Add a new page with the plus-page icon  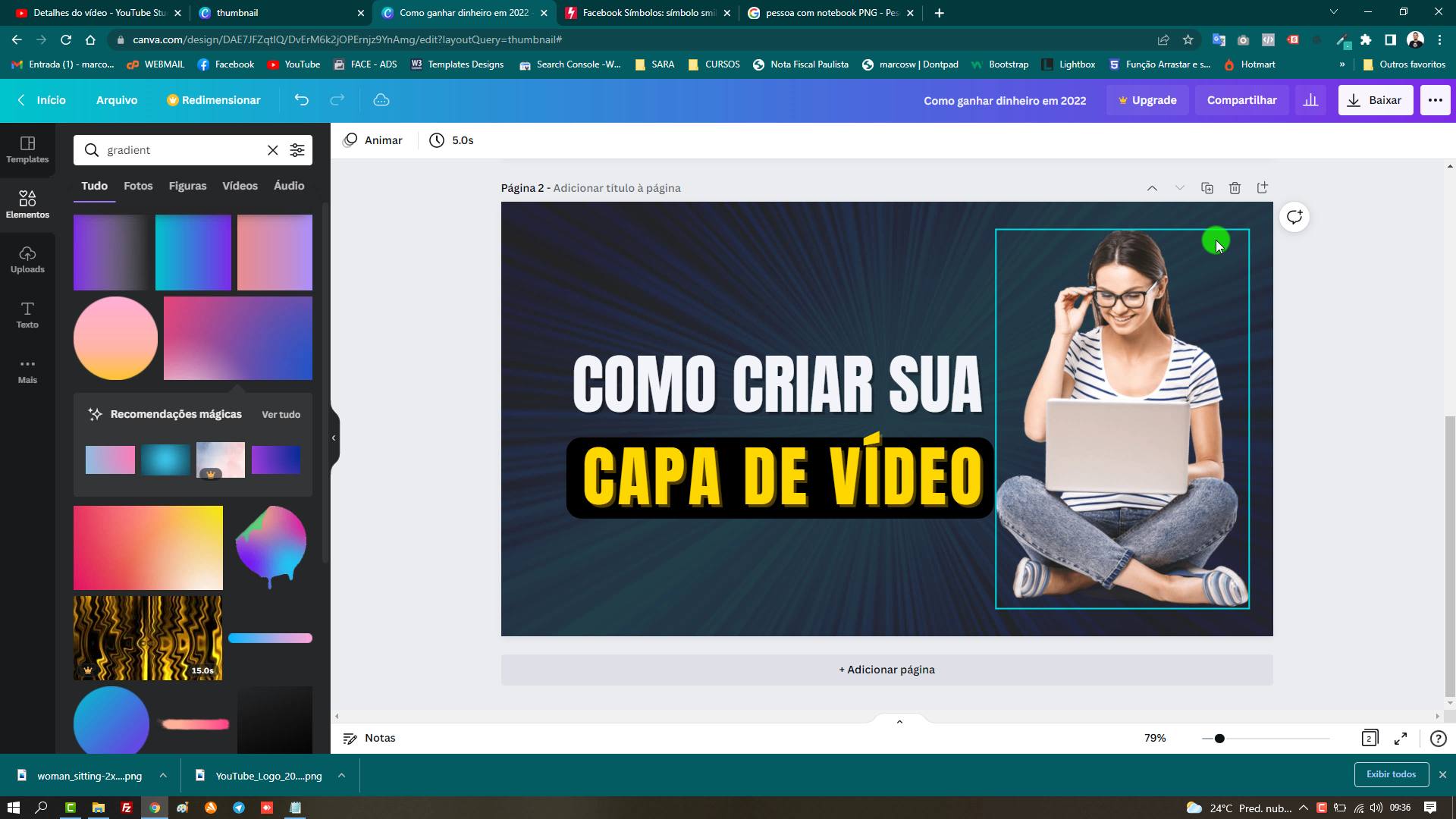click(x=1263, y=187)
